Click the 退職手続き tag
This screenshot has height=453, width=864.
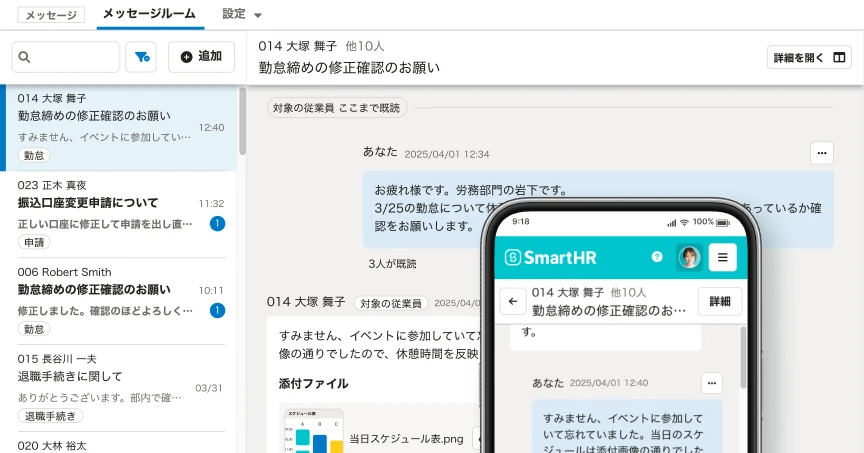point(50,416)
